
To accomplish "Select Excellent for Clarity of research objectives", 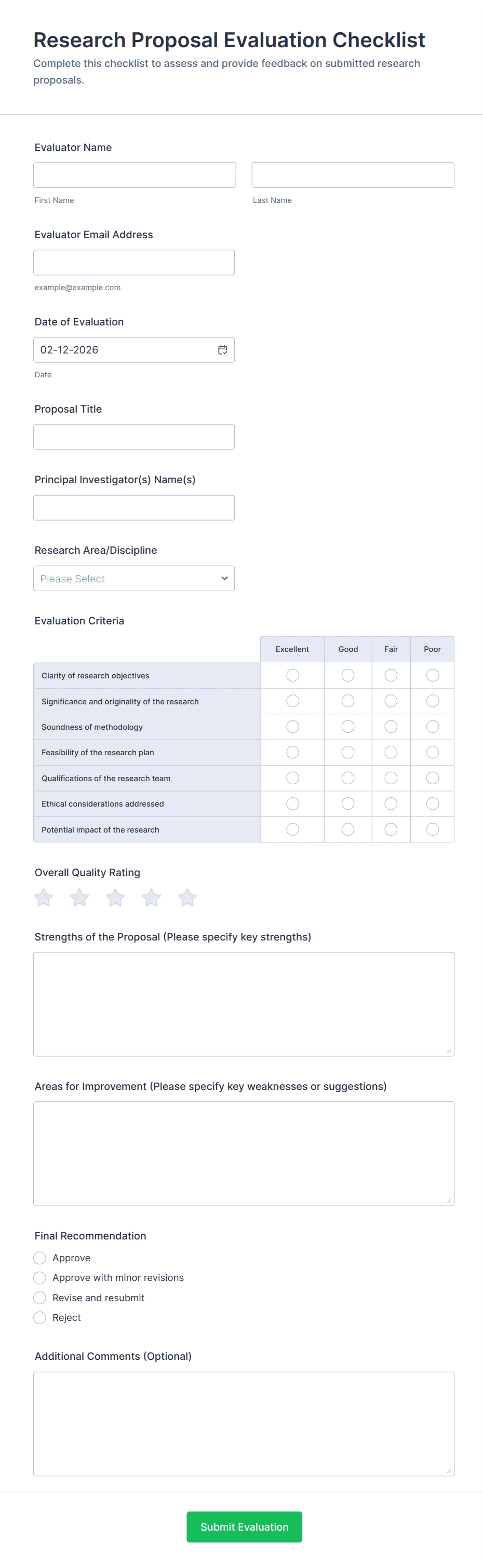I will (292, 675).
